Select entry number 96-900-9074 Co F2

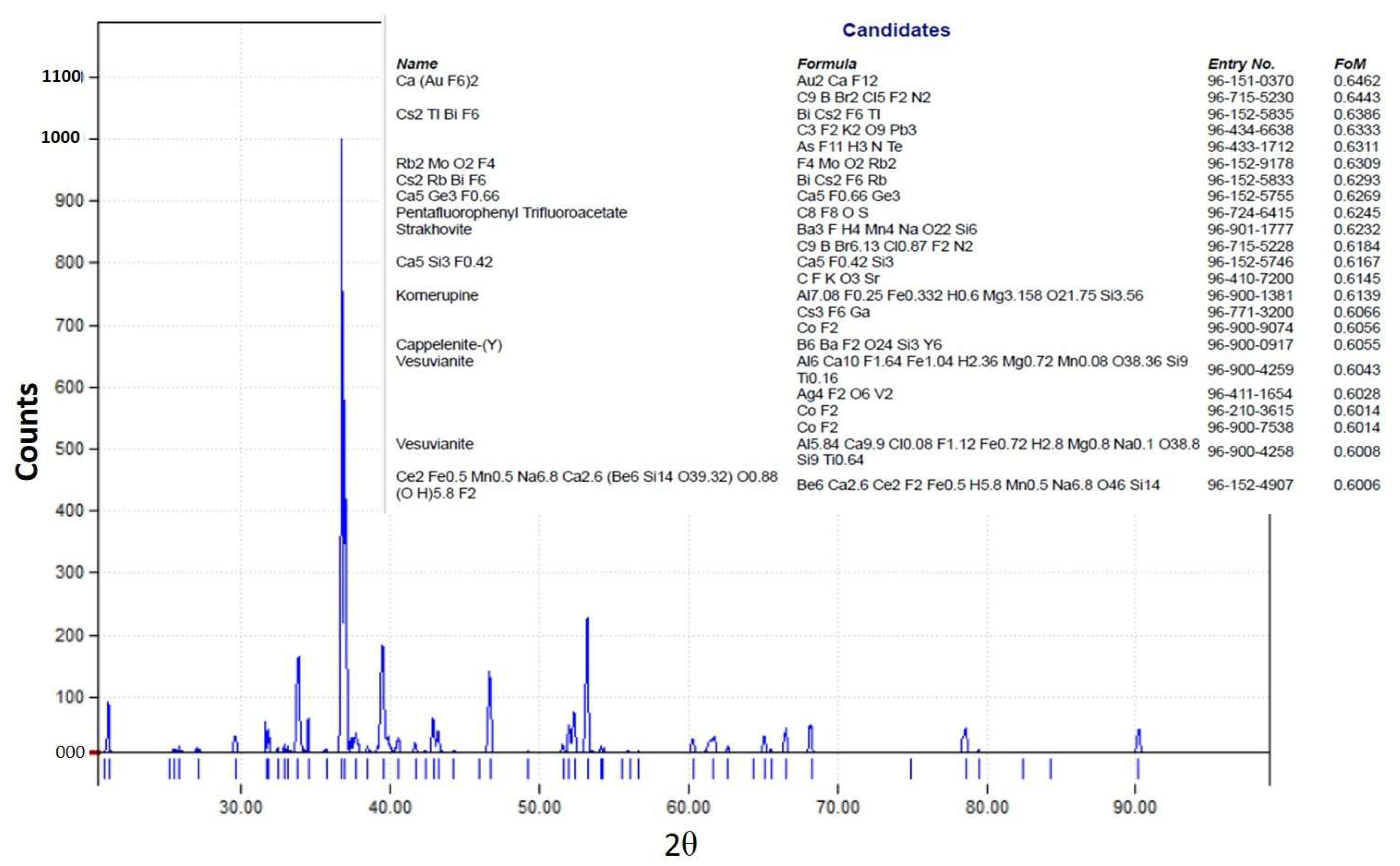click(1250, 327)
